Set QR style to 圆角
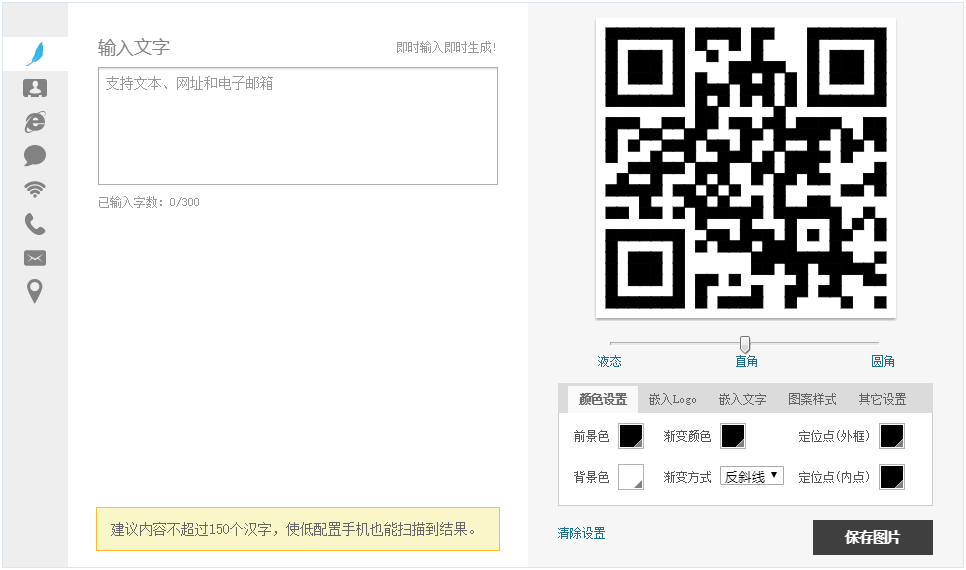 [x=882, y=362]
